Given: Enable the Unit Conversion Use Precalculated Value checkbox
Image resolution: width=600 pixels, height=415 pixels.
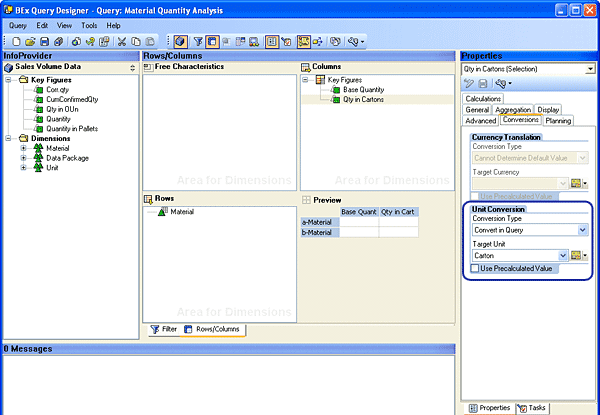Looking at the screenshot, I should pyautogui.click(x=475, y=269).
